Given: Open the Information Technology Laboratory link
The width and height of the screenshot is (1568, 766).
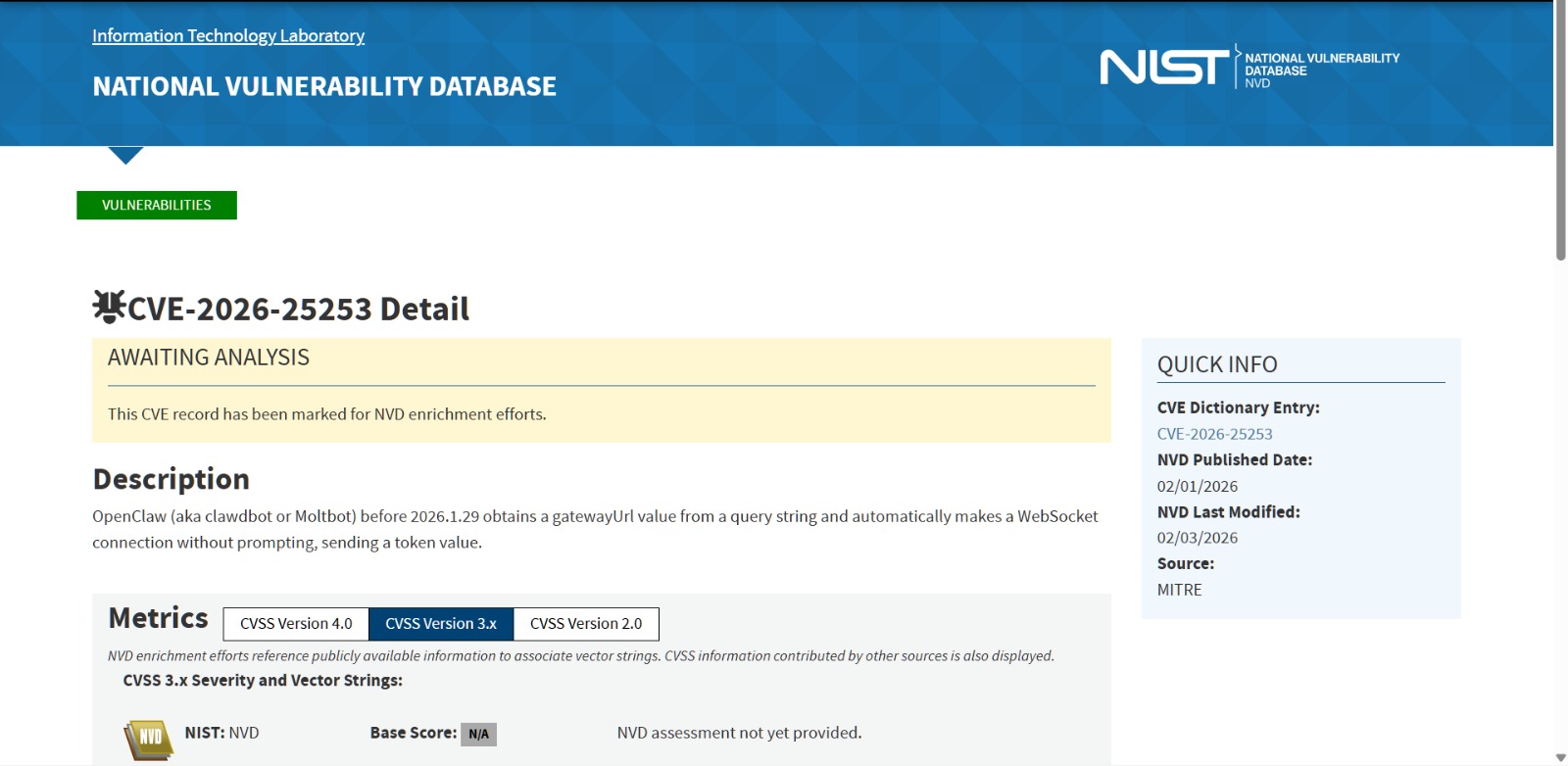Looking at the screenshot, I should [x=228, y=36].
